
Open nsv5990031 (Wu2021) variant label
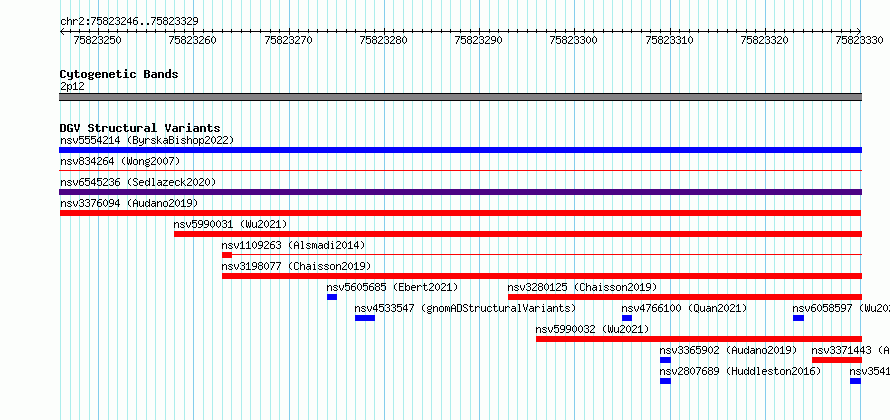tap(230, 224)
